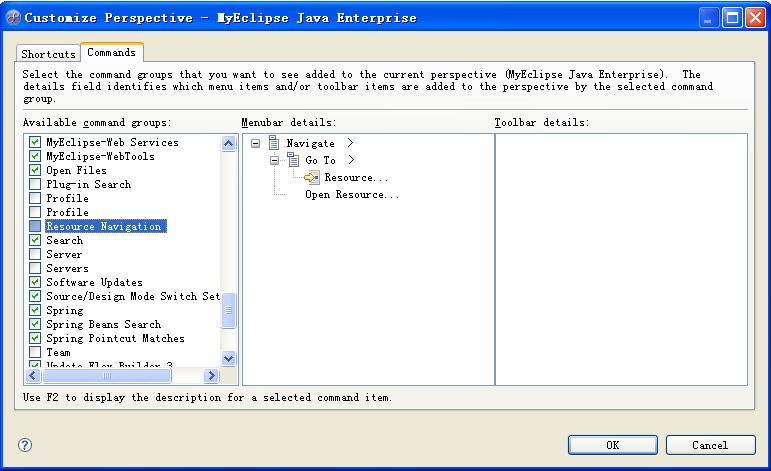Click the horizontal scroll right arrow
The image size is (771, 471).
click(211, 376)
